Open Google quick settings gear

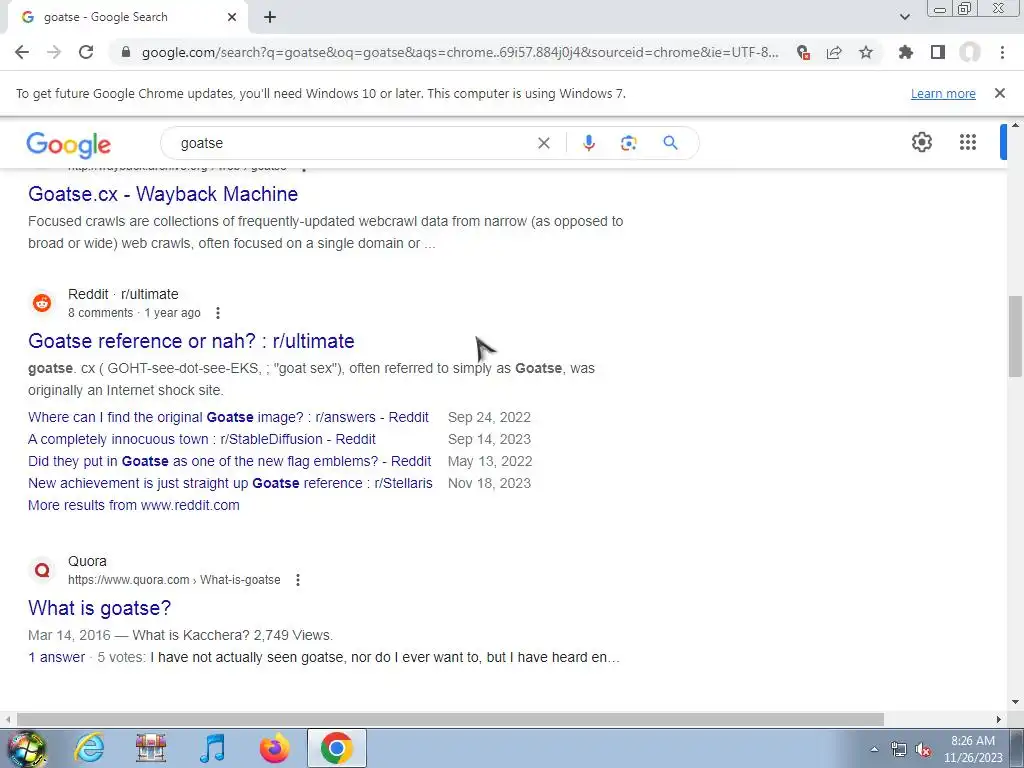pos(921,142)
